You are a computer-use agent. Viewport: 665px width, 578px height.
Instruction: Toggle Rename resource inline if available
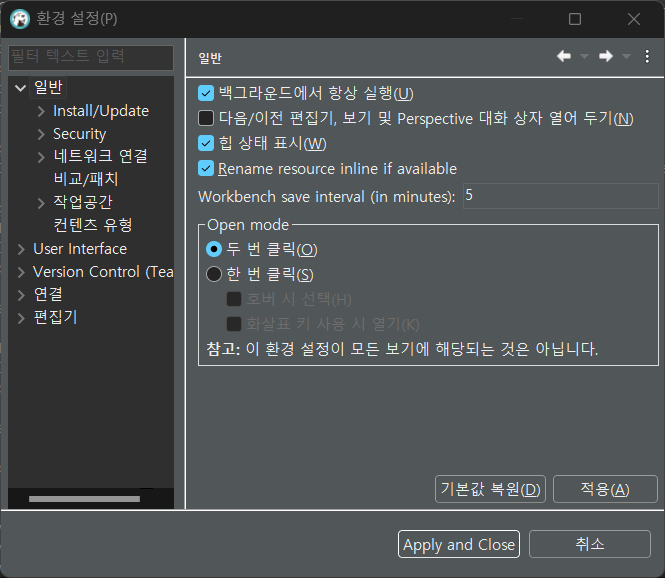coord(206,168)
